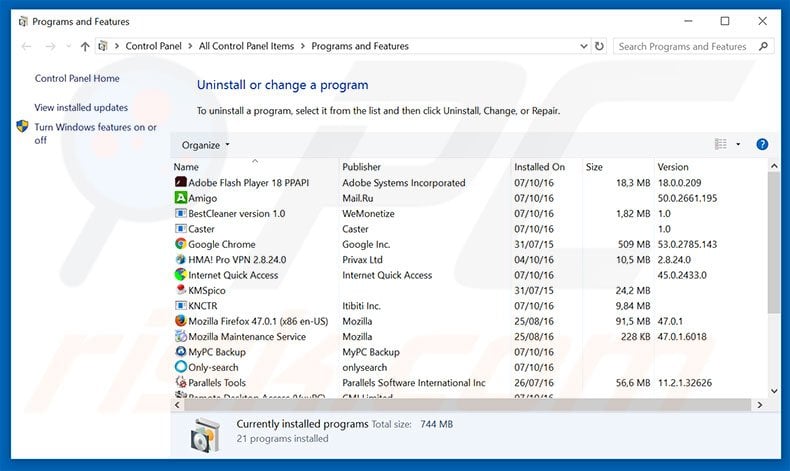The image size is (790, 471).
Task: Click the 53.0.2785.143 version cell
Action: click(x=687, y=244)
